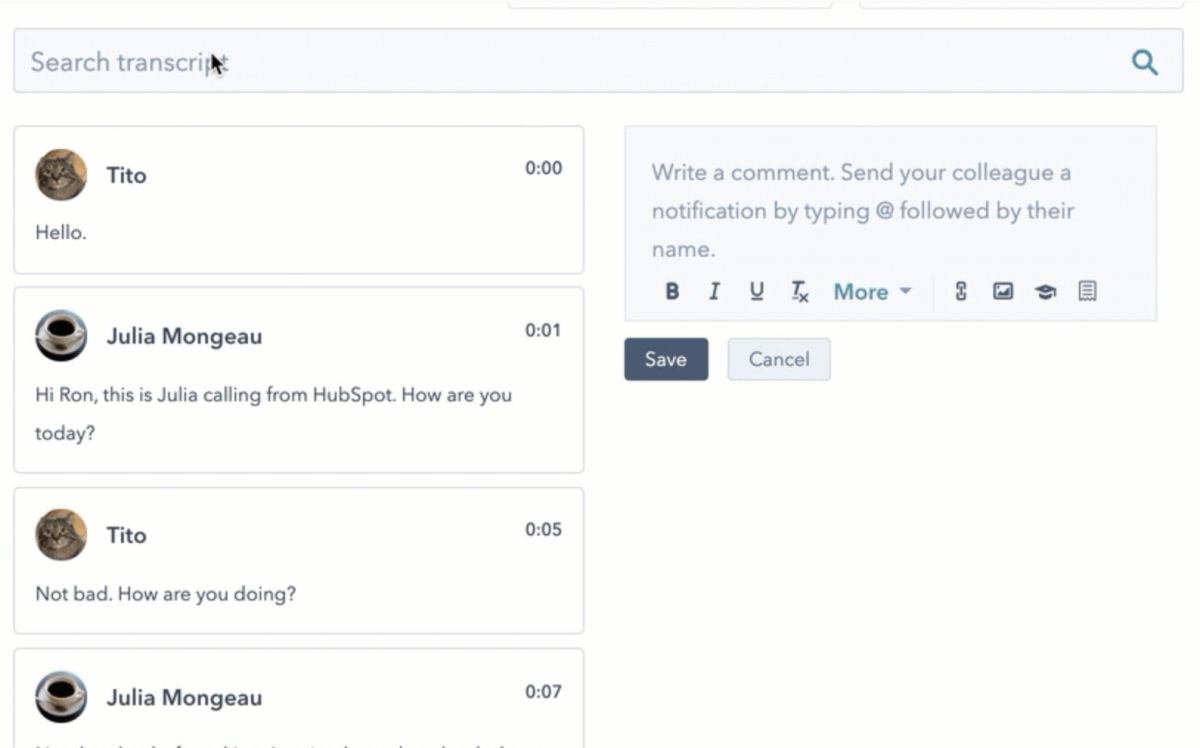Jump to the 0:05 timestamp

pos(543,530)
